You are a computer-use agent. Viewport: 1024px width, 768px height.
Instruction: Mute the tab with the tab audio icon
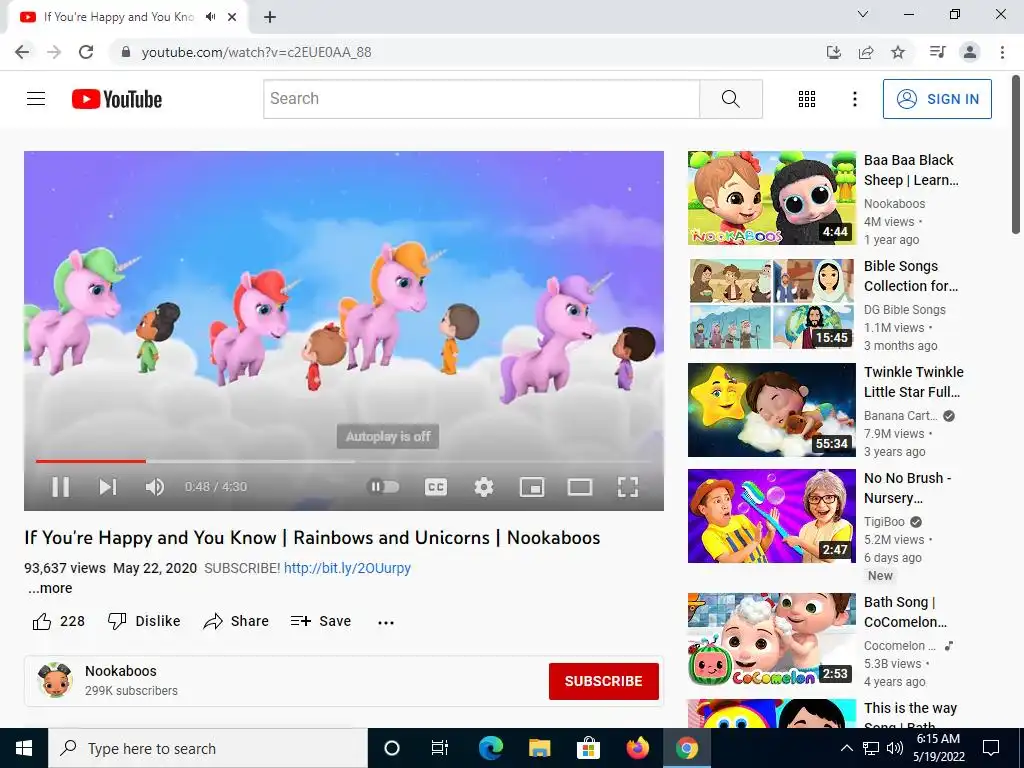210,17
